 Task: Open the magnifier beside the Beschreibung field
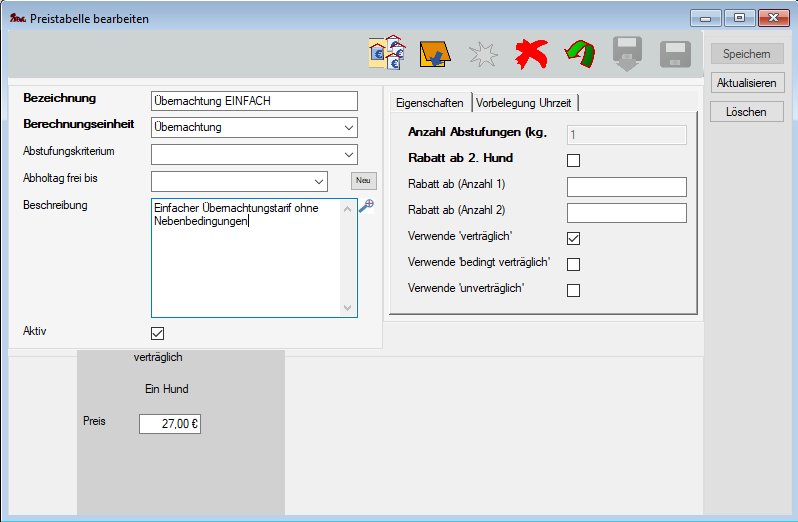[x=367, y=206]
